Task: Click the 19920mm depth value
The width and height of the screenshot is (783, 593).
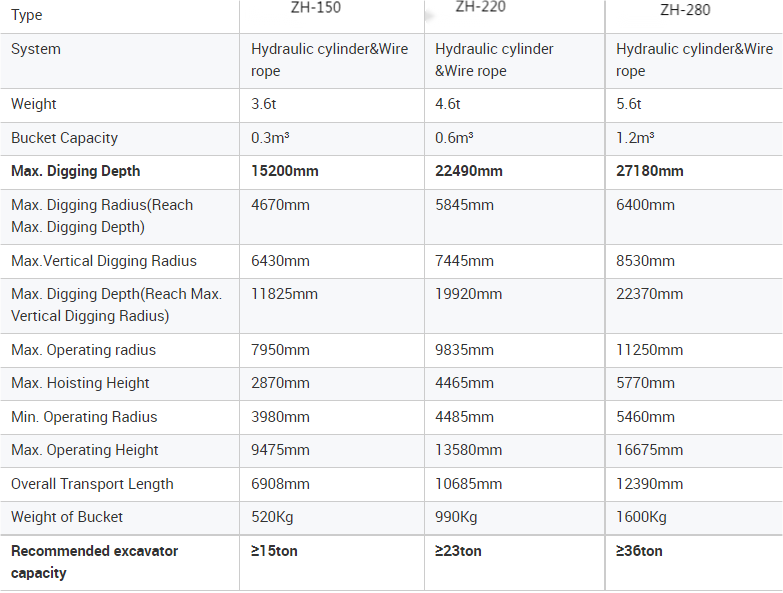Action: pyautogui.click(x=468, y=294)
